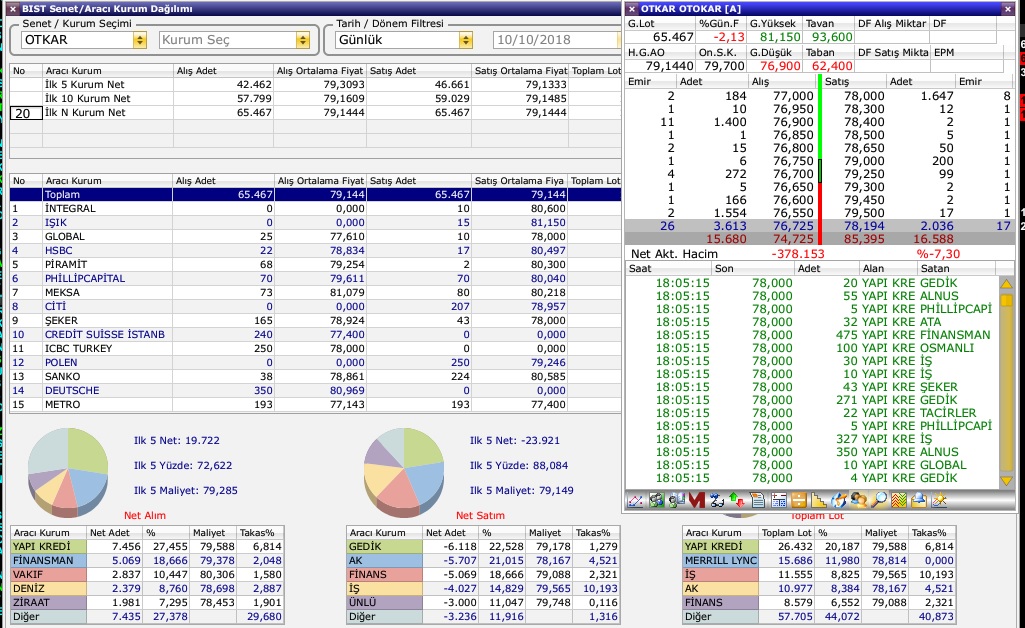Click the Net Akt. Hacim value -378.153

[798, 254]
